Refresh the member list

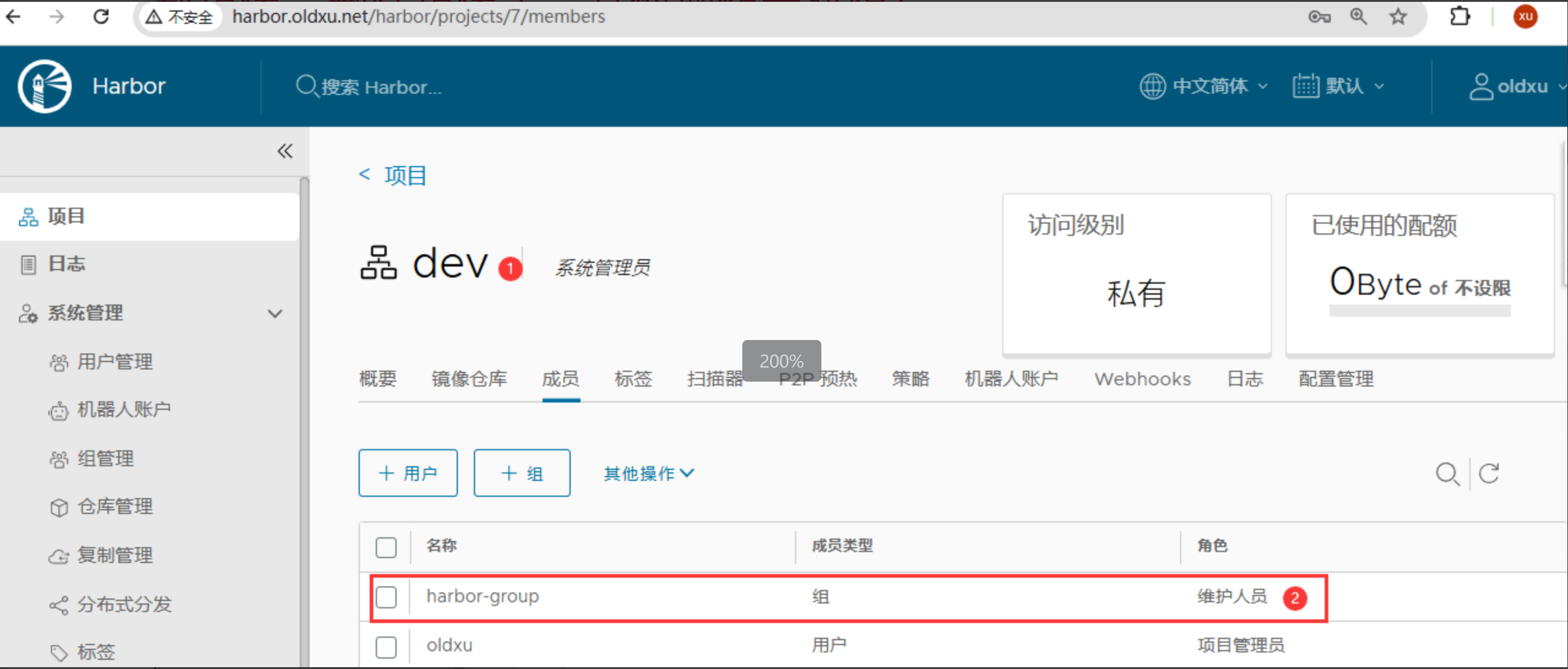pyautogui.click(x=1489, y=474)
